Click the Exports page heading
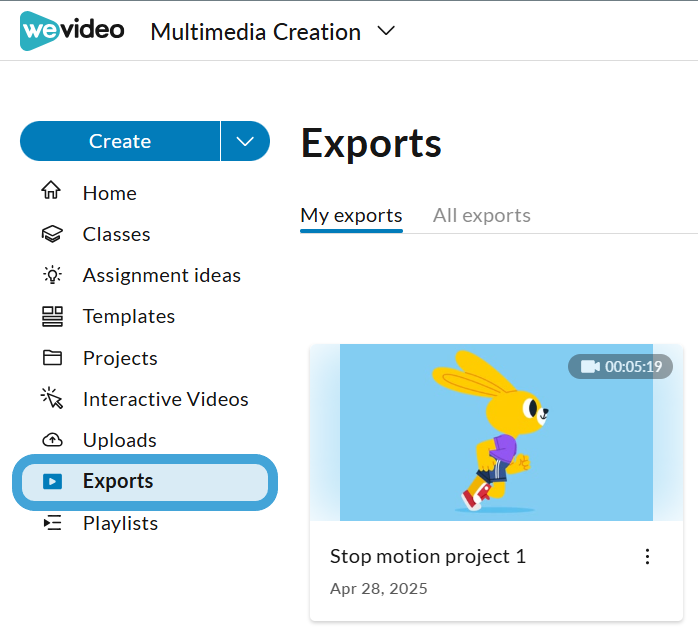The width and height of the screenshot is (698, 631). (x=371, y=143)
